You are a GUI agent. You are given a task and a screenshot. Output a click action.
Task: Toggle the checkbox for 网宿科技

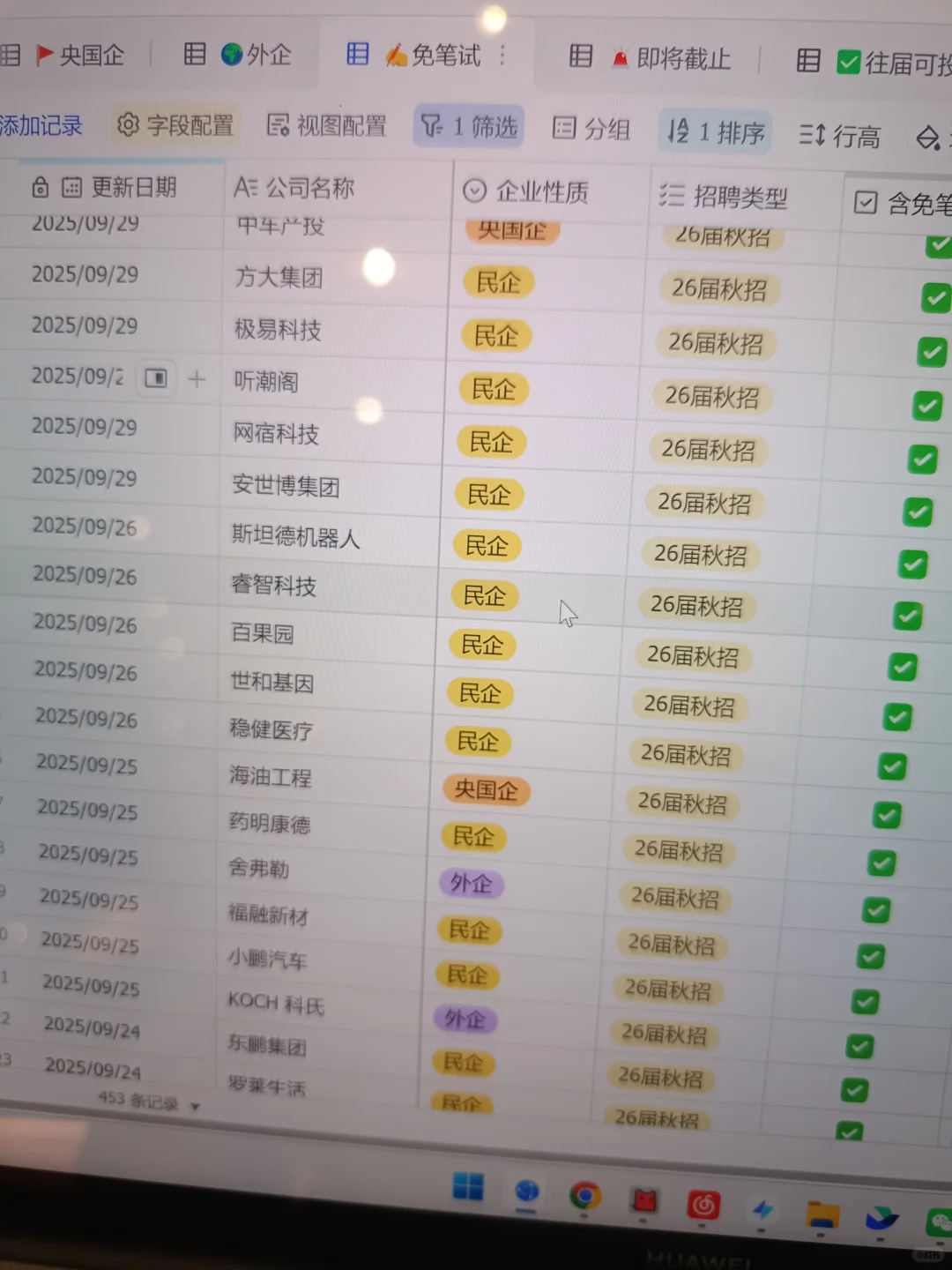(923, 459)
